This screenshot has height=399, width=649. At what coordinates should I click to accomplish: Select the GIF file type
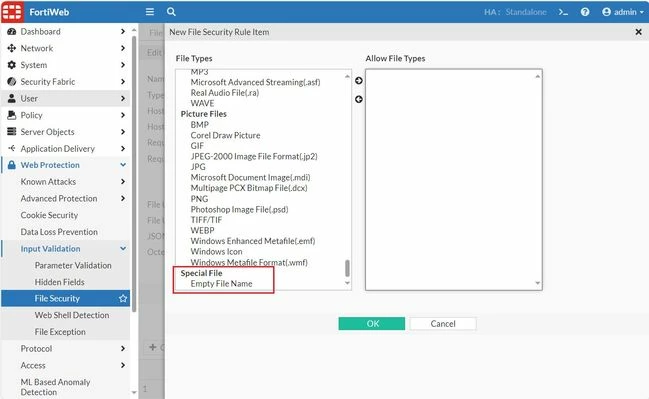[x=197, y=146]
